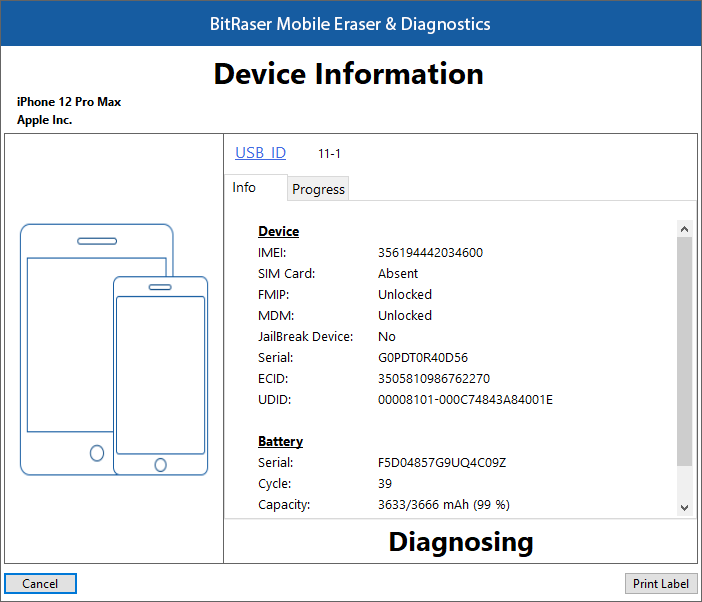Viewport: 702px width, 602px height.
Task: Click the ECID value 3505810986762270
Action: [434, 379]
